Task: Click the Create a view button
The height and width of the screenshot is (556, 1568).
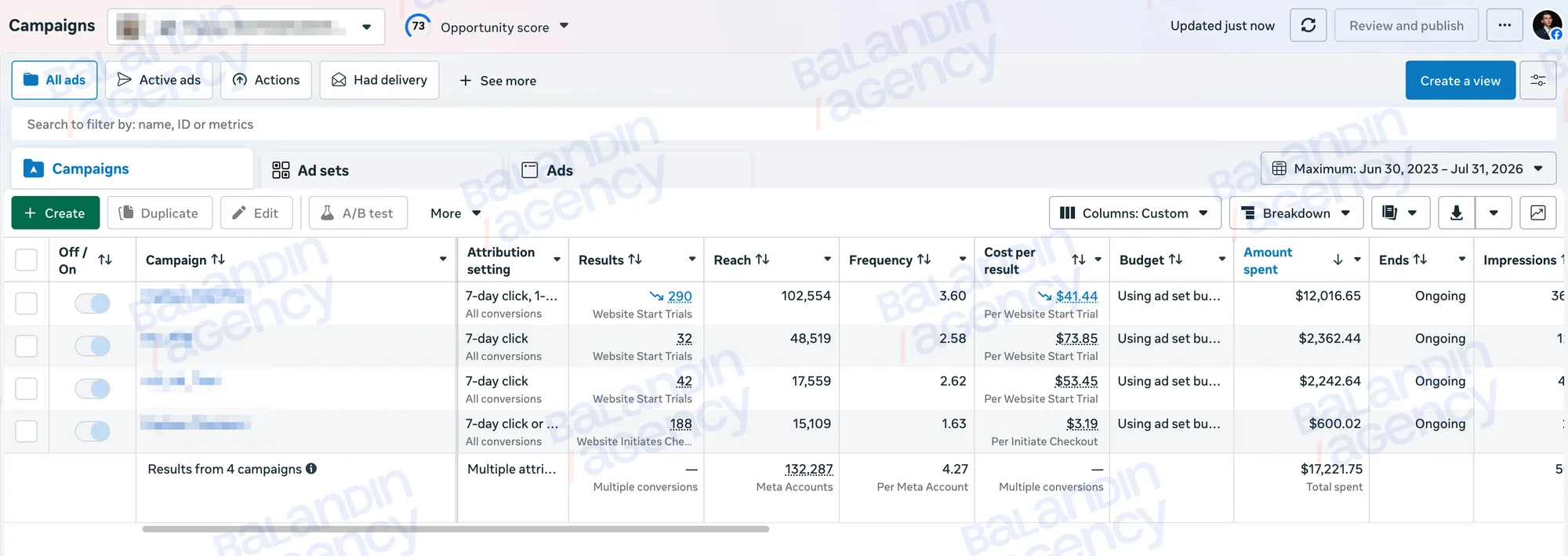Action: click(1460, 81)
